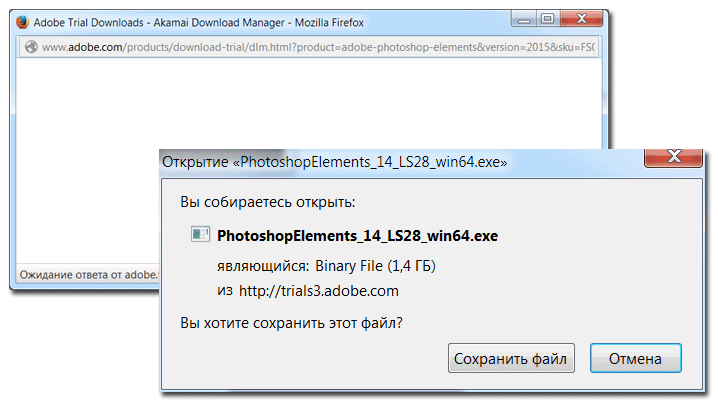Focus the adobe.com address bar
Screen dimensions: 718x408
309,47
